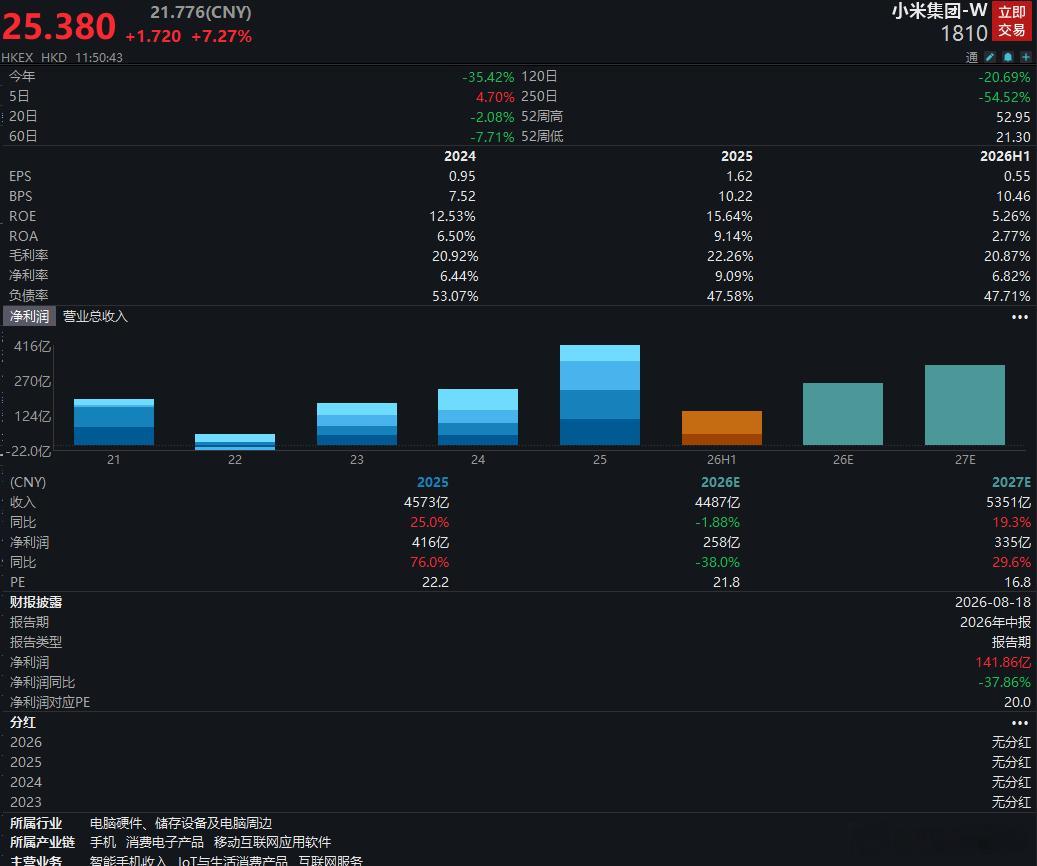
Task: Click the 分红 section heading
Action: (x=22, y=722)
